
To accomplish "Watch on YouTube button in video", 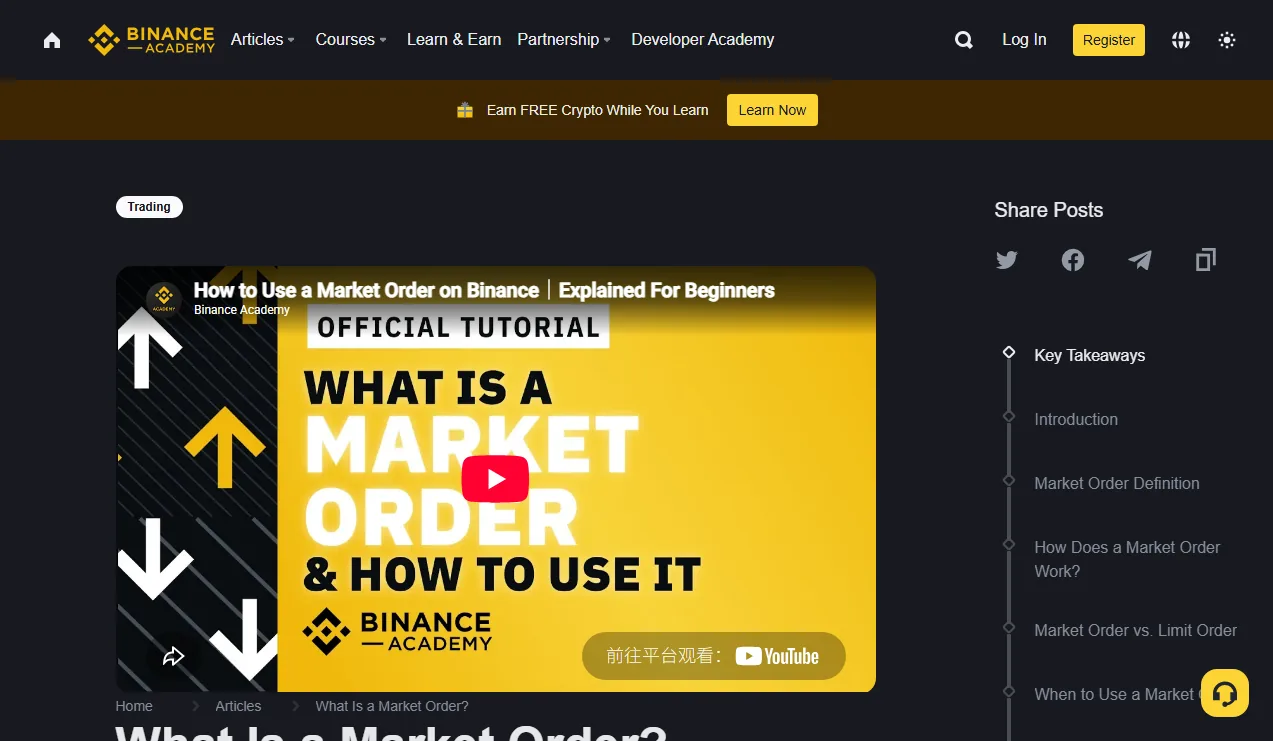I will (x=714, y=656).
